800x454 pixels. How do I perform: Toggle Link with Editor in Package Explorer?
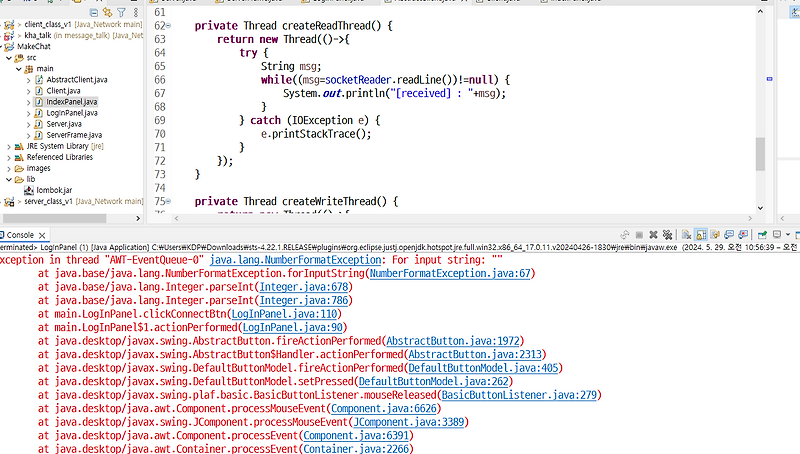[107, 12]
